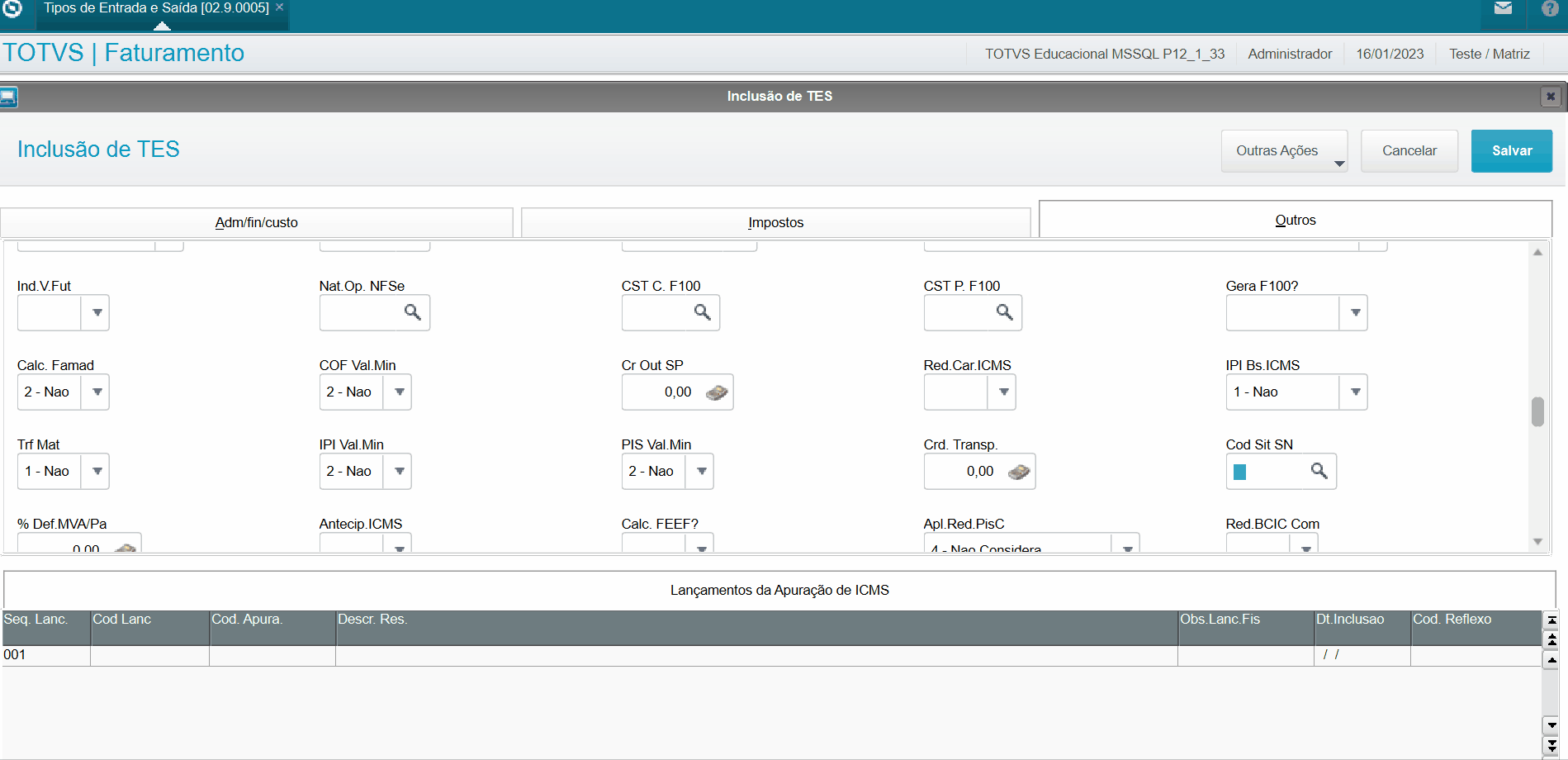
Task: Switch to Adm/fin/custo tab
Action: point(257,222)
